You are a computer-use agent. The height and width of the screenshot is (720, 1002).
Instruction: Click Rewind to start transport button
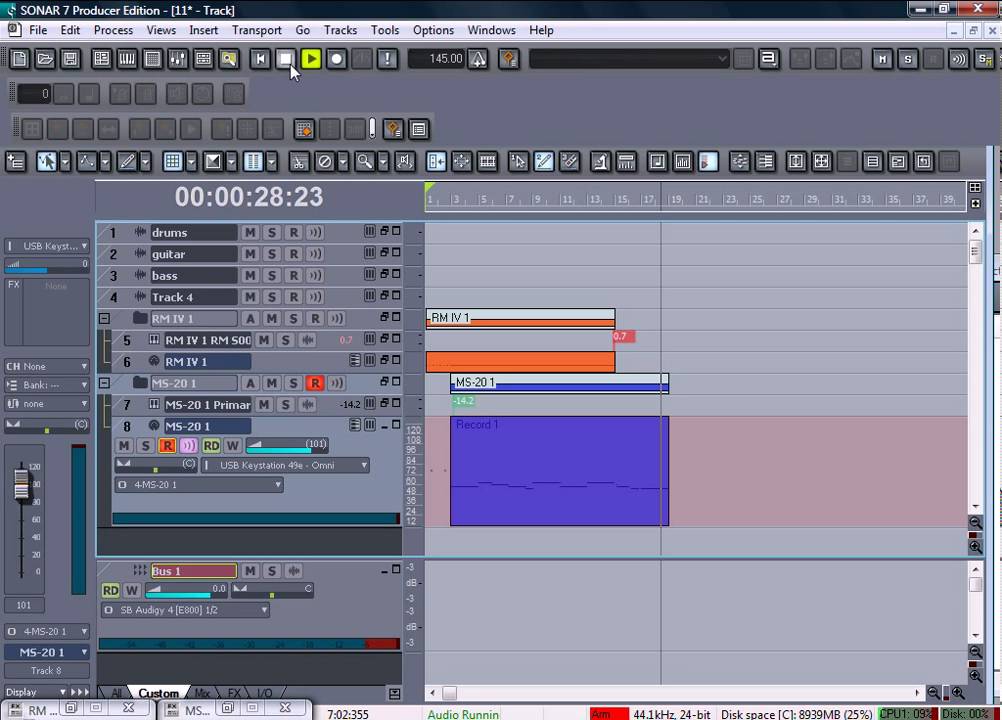(260, 59)
